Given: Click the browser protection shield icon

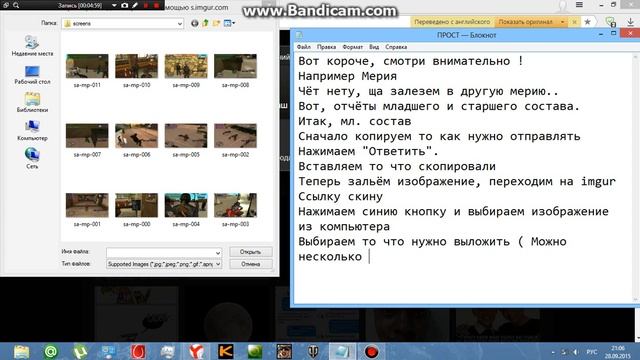Looking at the screenshot, I should [x=610, y=22].
